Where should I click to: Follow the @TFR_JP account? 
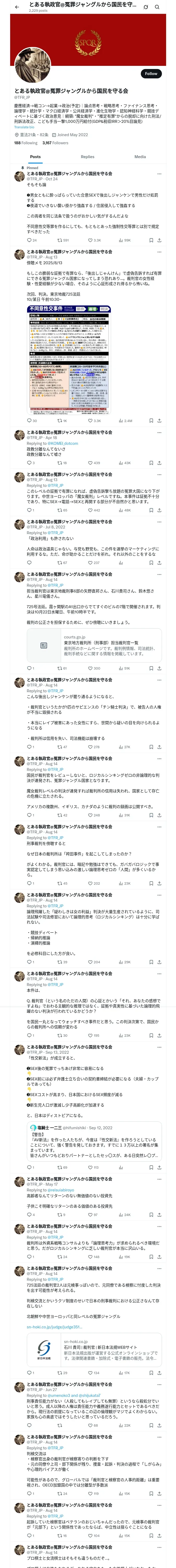[151, 74]
